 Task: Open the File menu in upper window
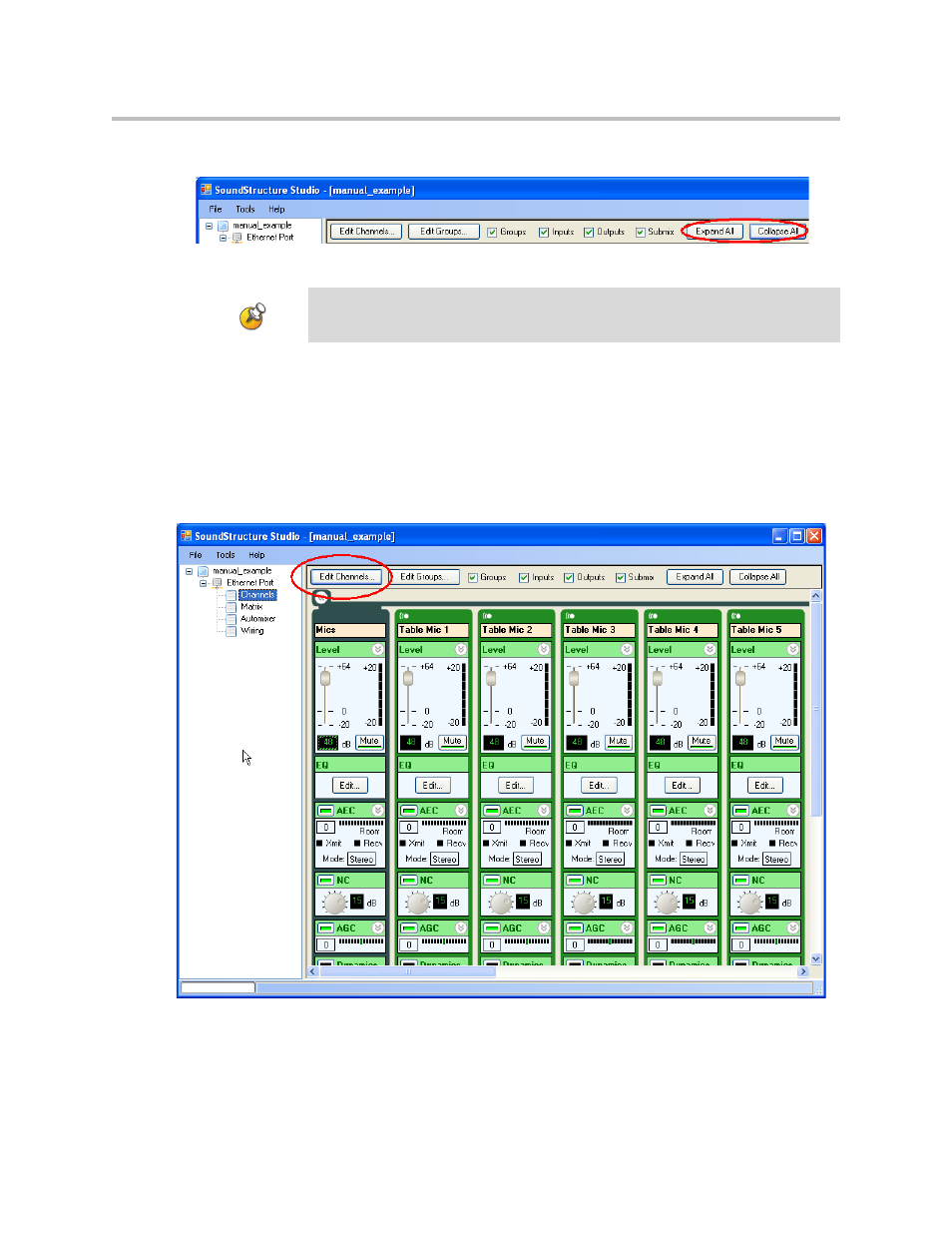[216, 210]
